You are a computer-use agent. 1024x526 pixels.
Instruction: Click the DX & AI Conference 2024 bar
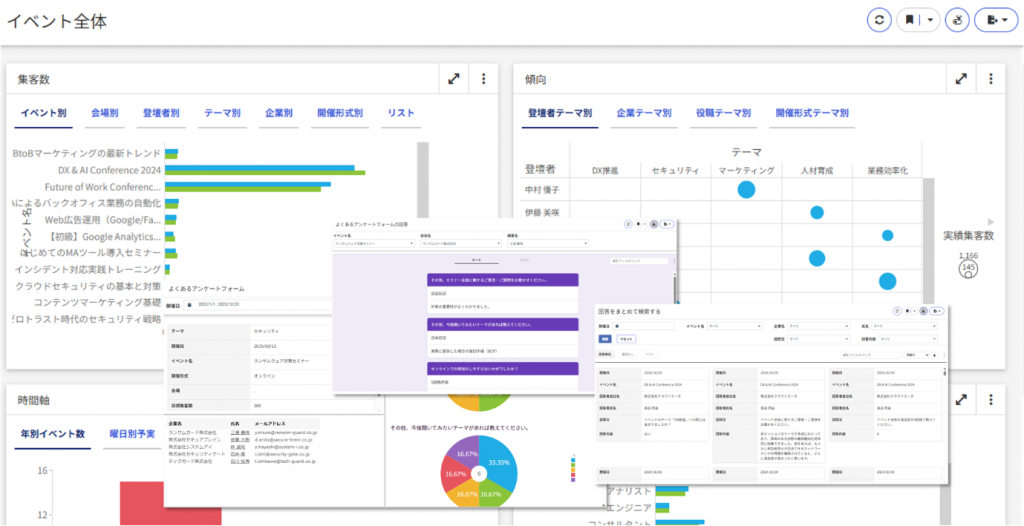point(260,170)
